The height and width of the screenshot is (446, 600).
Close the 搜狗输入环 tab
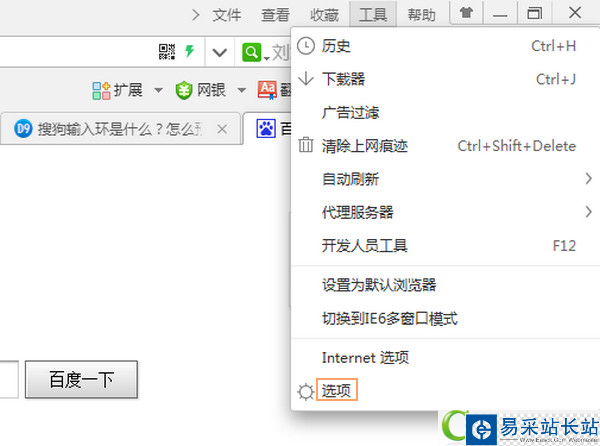(x=222, y=129)
